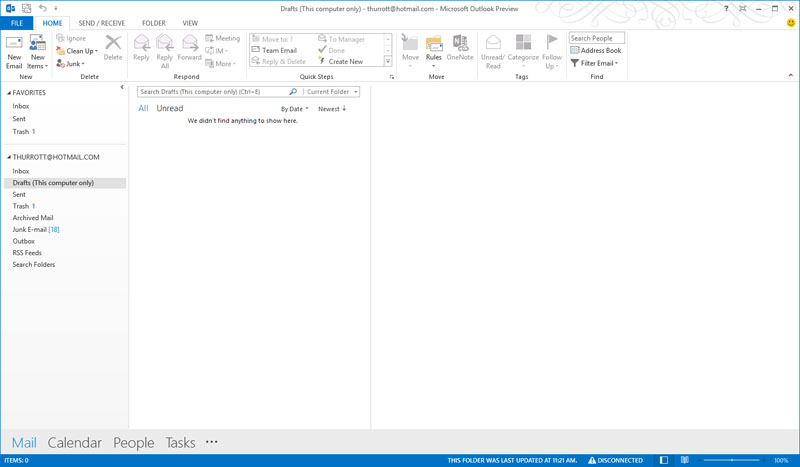Open the Filter Email dropdown
Screen dimensions: 800x467
click(594, 63)
